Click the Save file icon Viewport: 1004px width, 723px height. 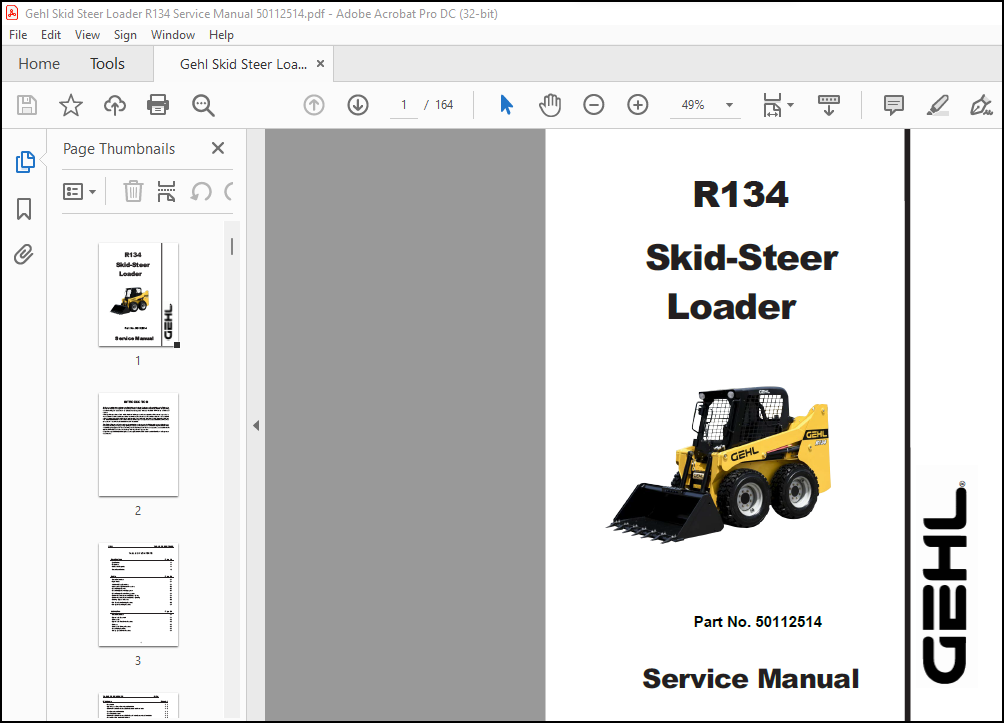click(27, 105)
